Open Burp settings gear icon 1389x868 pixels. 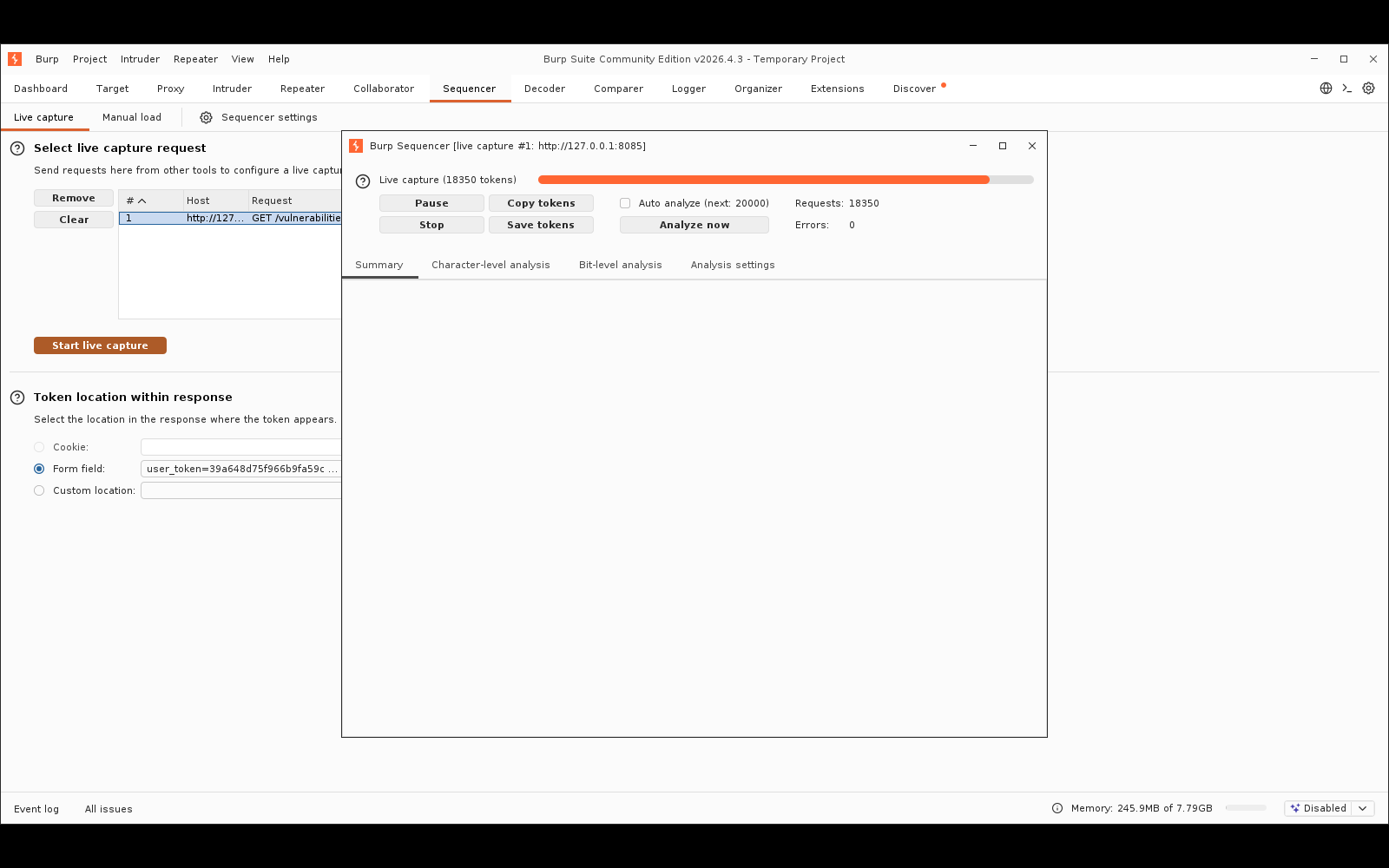click(x=1369, y=89)
